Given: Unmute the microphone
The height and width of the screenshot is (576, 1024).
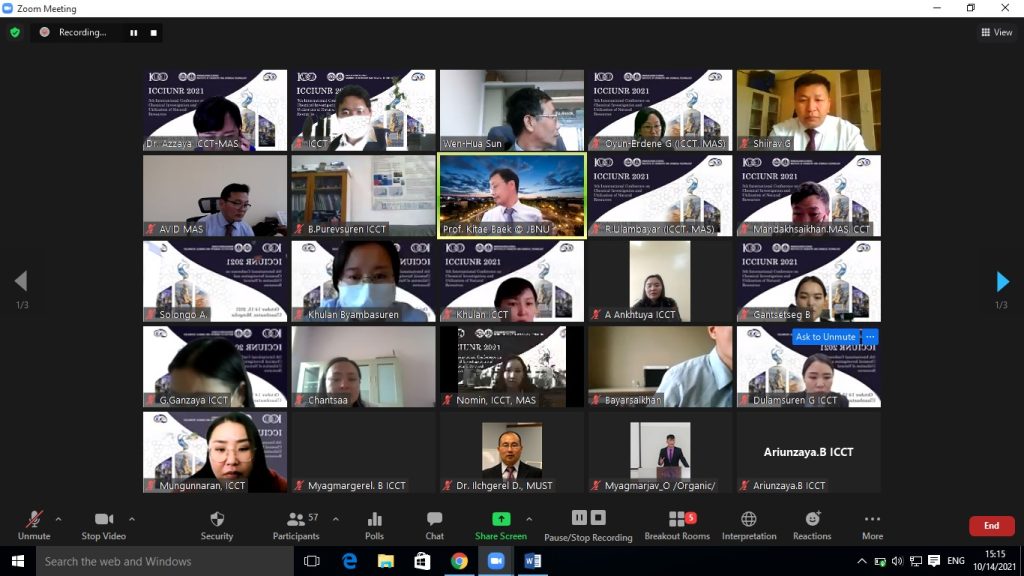Looking at the screenshot, I should click(34, 525).
